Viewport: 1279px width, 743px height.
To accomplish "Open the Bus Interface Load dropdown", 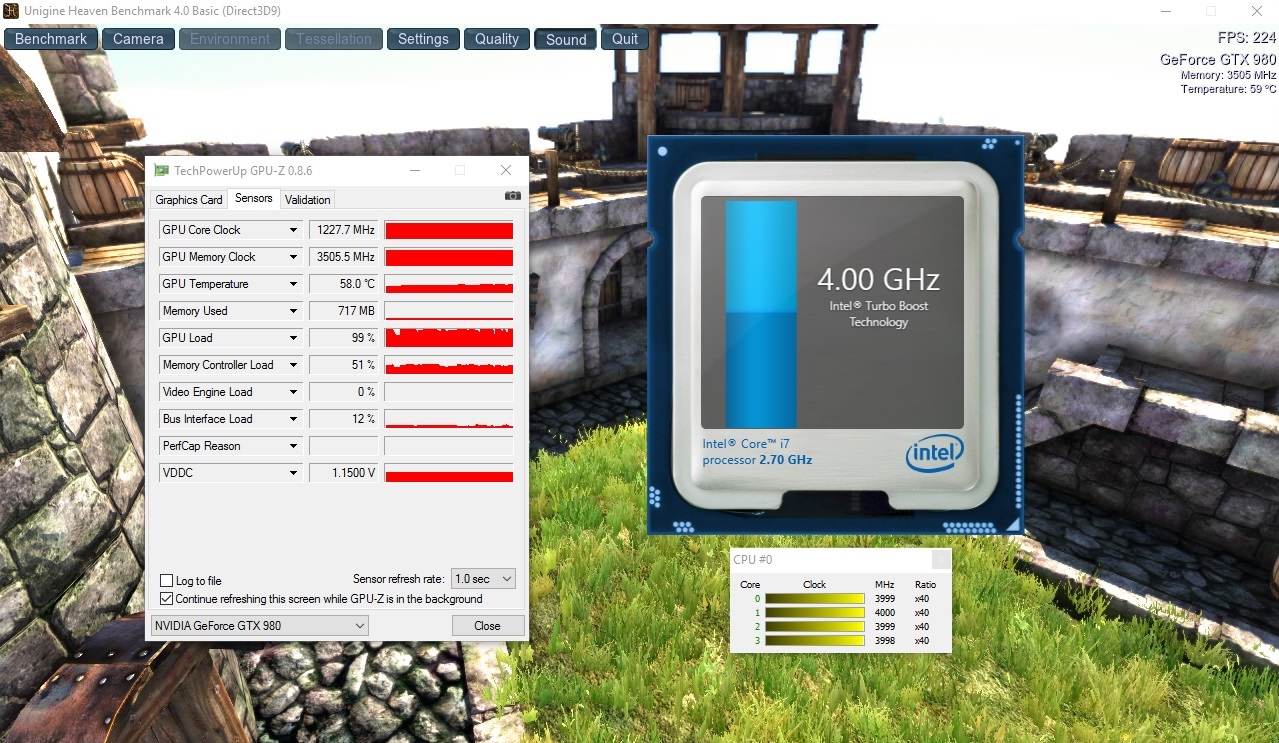I will [293, 419].
